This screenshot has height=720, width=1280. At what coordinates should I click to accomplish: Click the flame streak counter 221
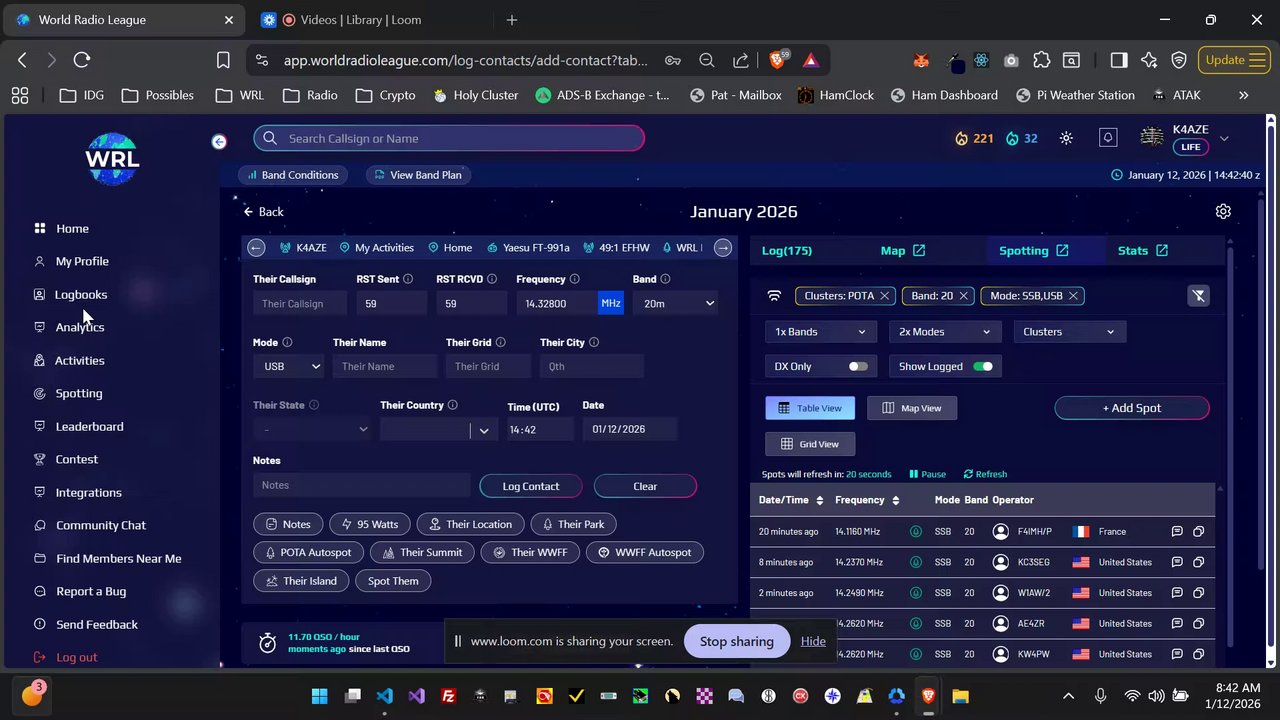pyautogui.click(x=974, y=138)
